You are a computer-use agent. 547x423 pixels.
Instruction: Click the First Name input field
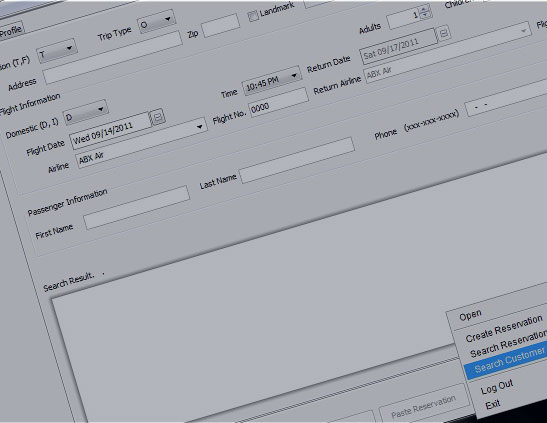(x=136, y=207)
